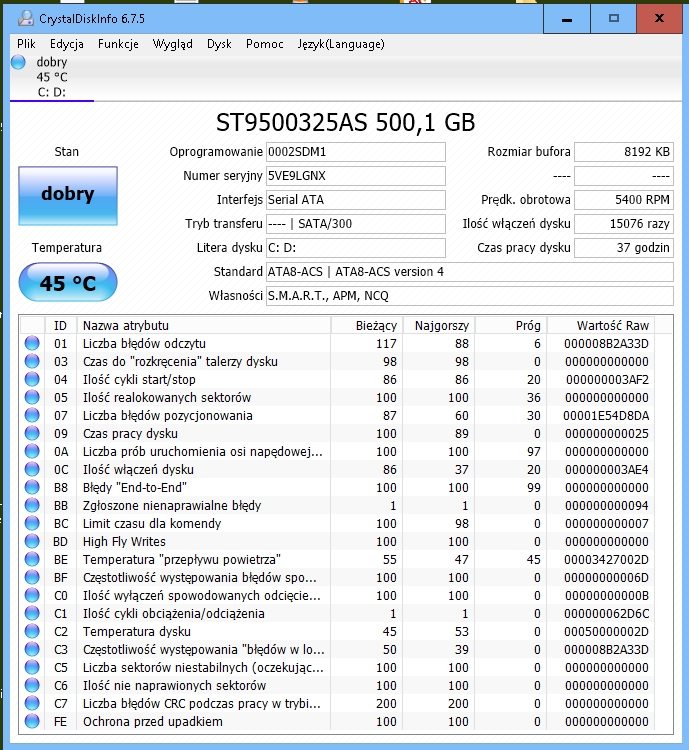Viewport: 689px width, 750px height.
Task: Click raw value 00001E54D8DA
Action: click(x=606, y=416)
